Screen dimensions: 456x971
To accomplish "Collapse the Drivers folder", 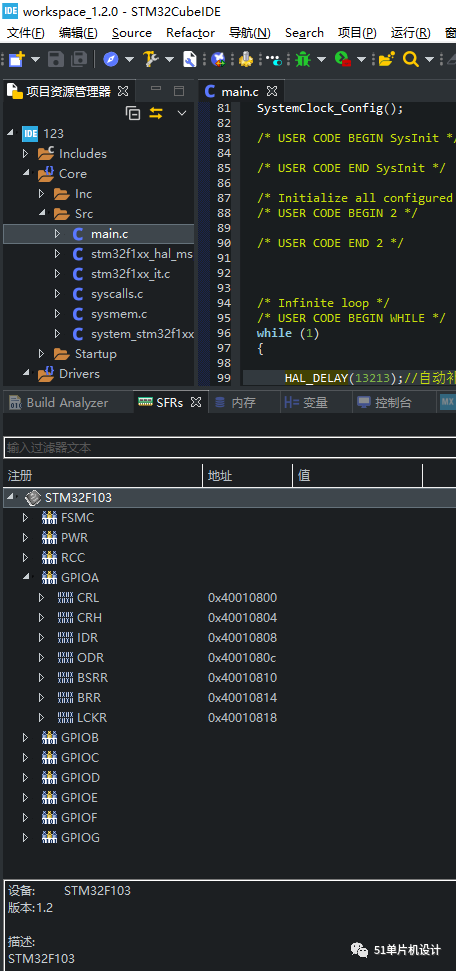I will click(26, 373).
